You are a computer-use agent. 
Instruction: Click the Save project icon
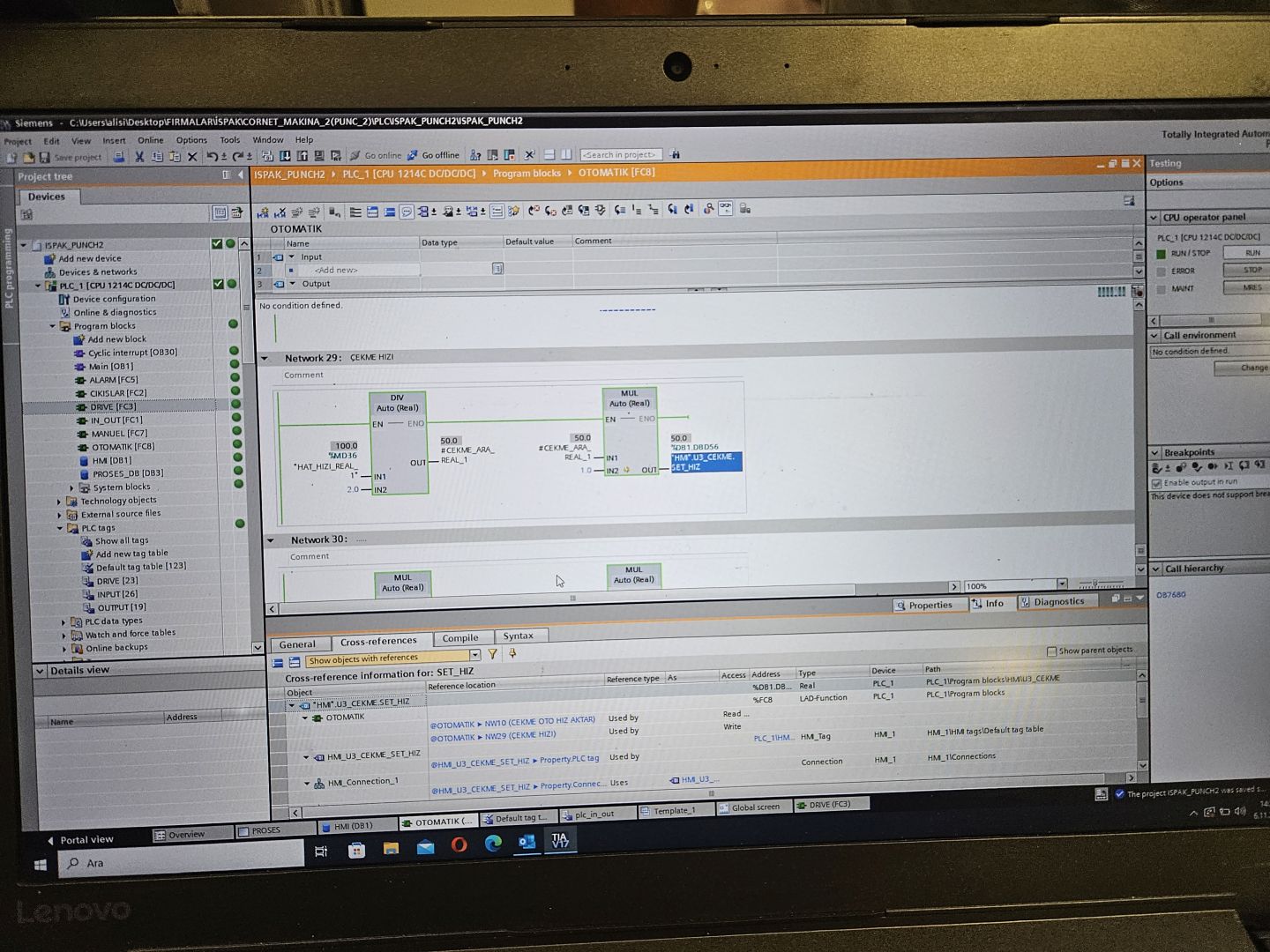click(45, 157)
